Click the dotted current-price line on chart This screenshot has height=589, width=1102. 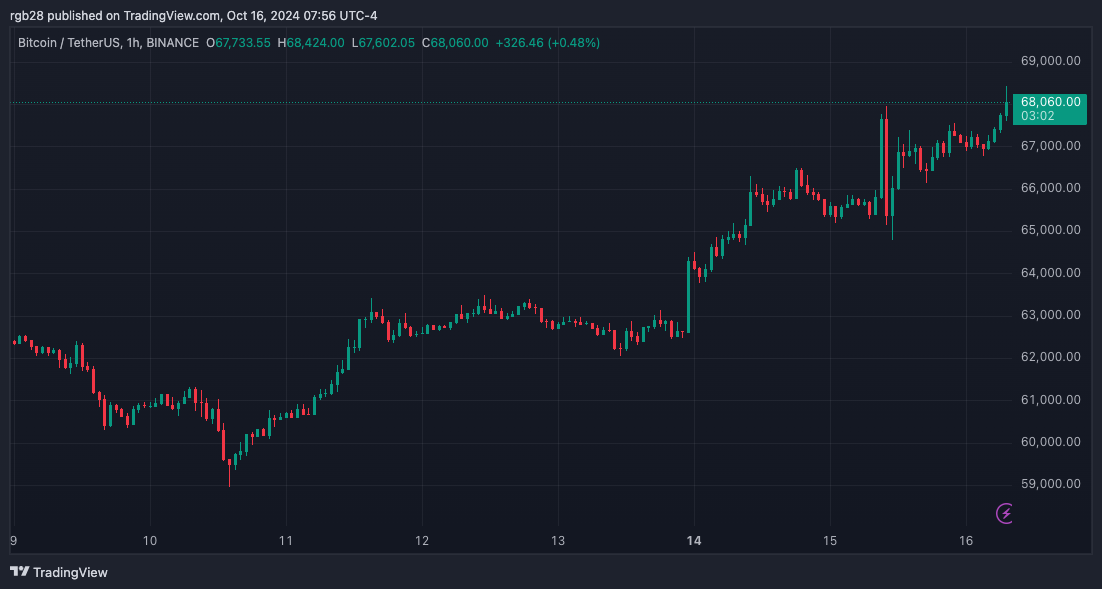point(500,101)
